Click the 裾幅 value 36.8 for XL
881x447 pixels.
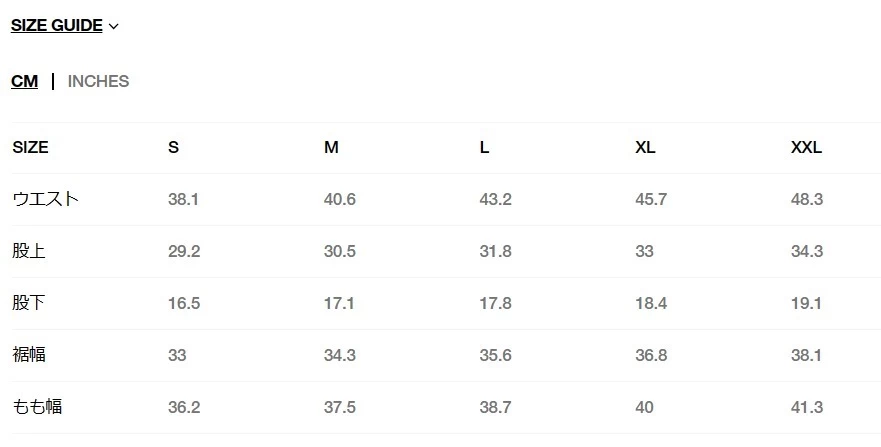[651, 356]
